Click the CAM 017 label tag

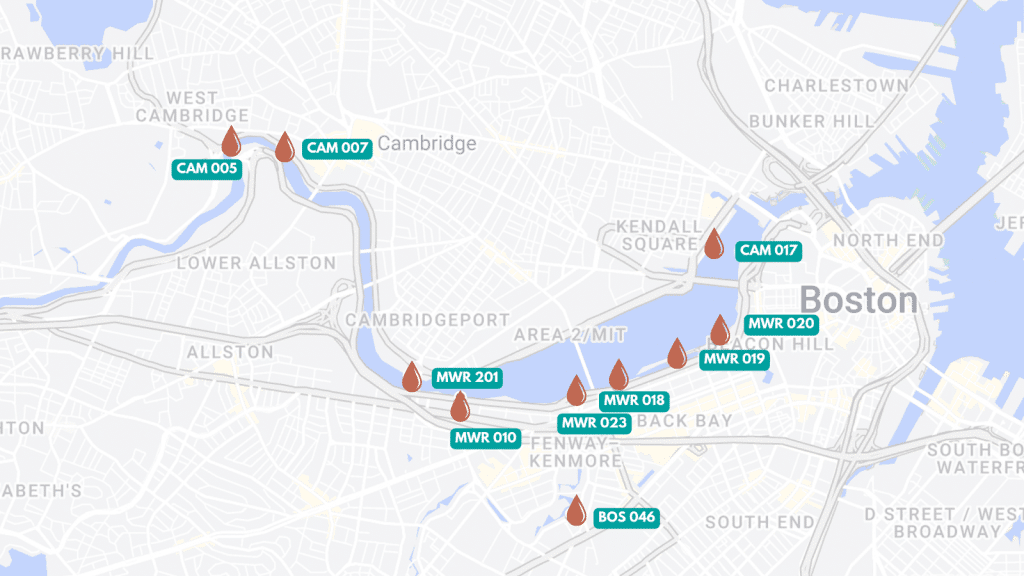tap(769, 251)
